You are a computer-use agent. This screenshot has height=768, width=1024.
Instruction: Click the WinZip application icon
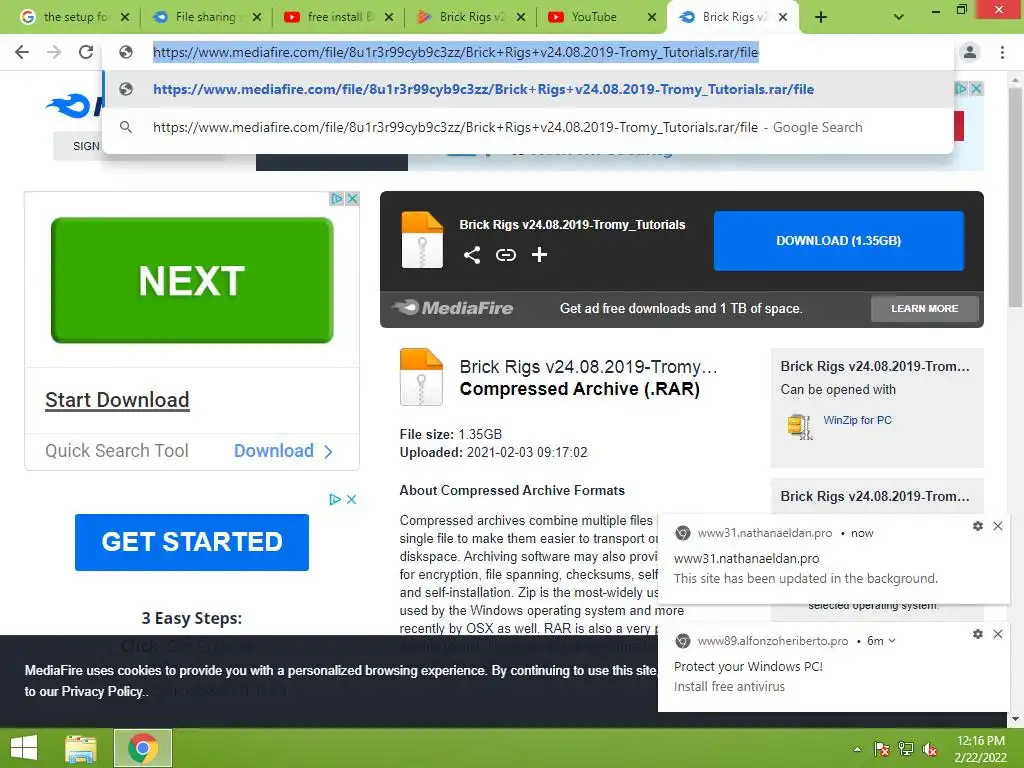pos(800,426)
